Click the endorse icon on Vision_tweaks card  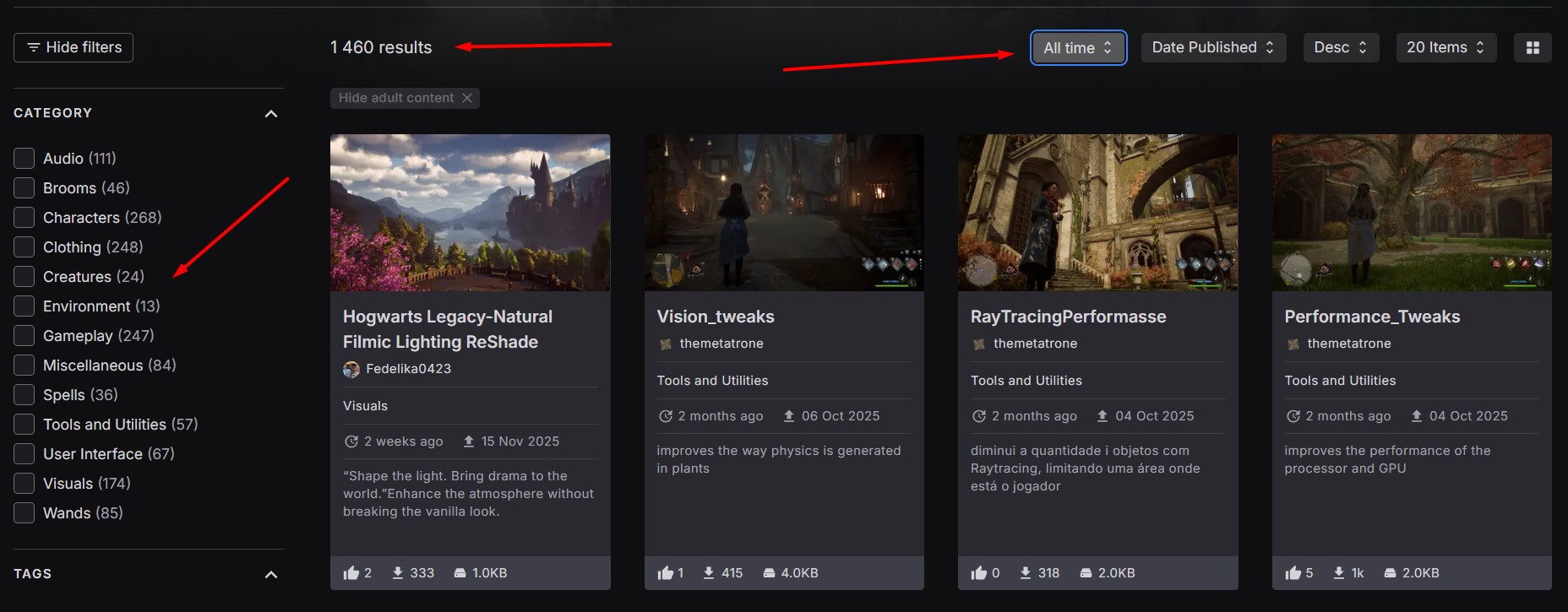coord(665,573)
